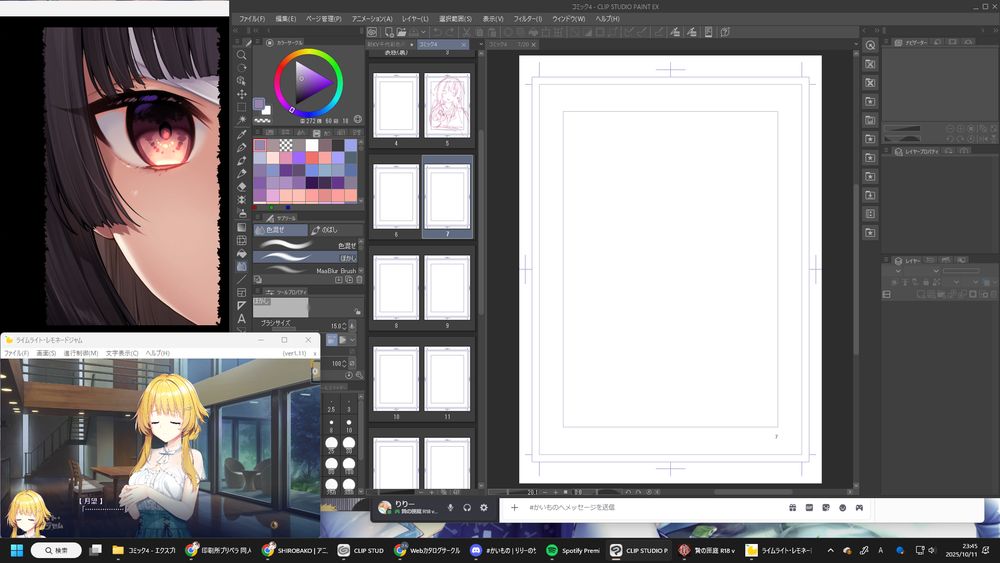Screen dimensions: 1000x563
Task: Select the 色混ぜ sub tool group
Action: (281, 230)
